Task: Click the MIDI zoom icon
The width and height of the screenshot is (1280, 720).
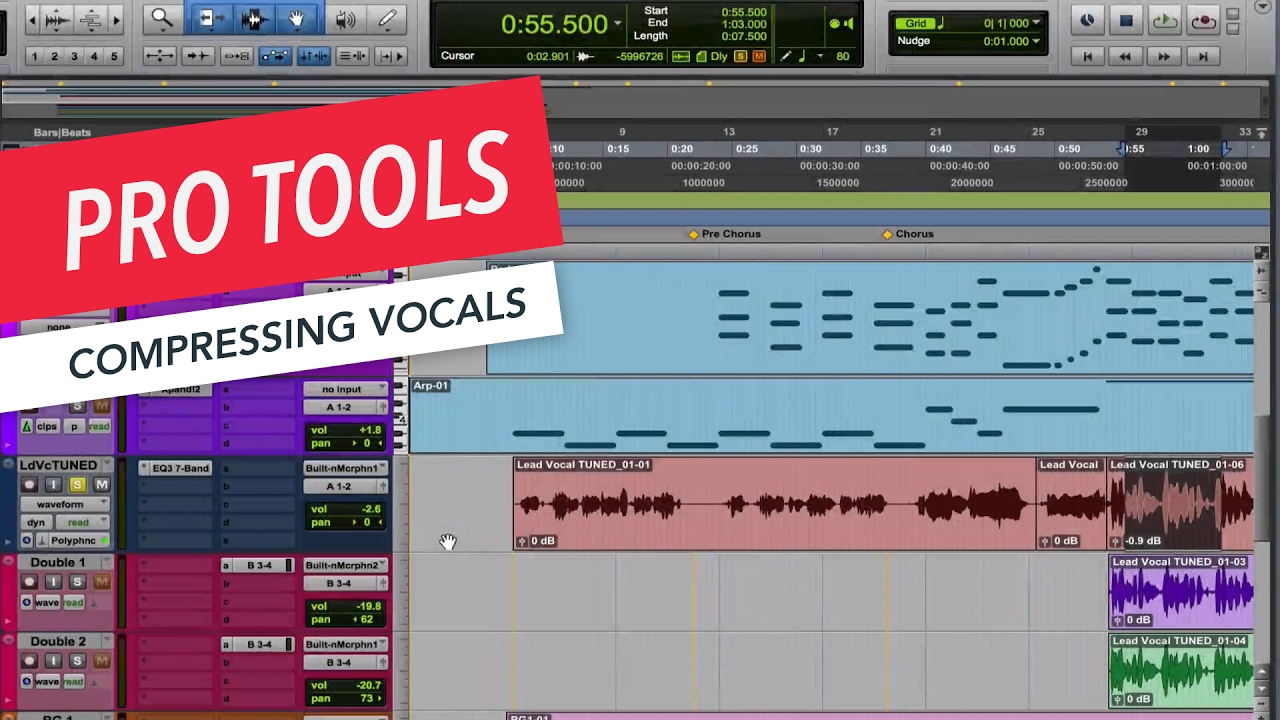Action: click(x=91, y=19)
